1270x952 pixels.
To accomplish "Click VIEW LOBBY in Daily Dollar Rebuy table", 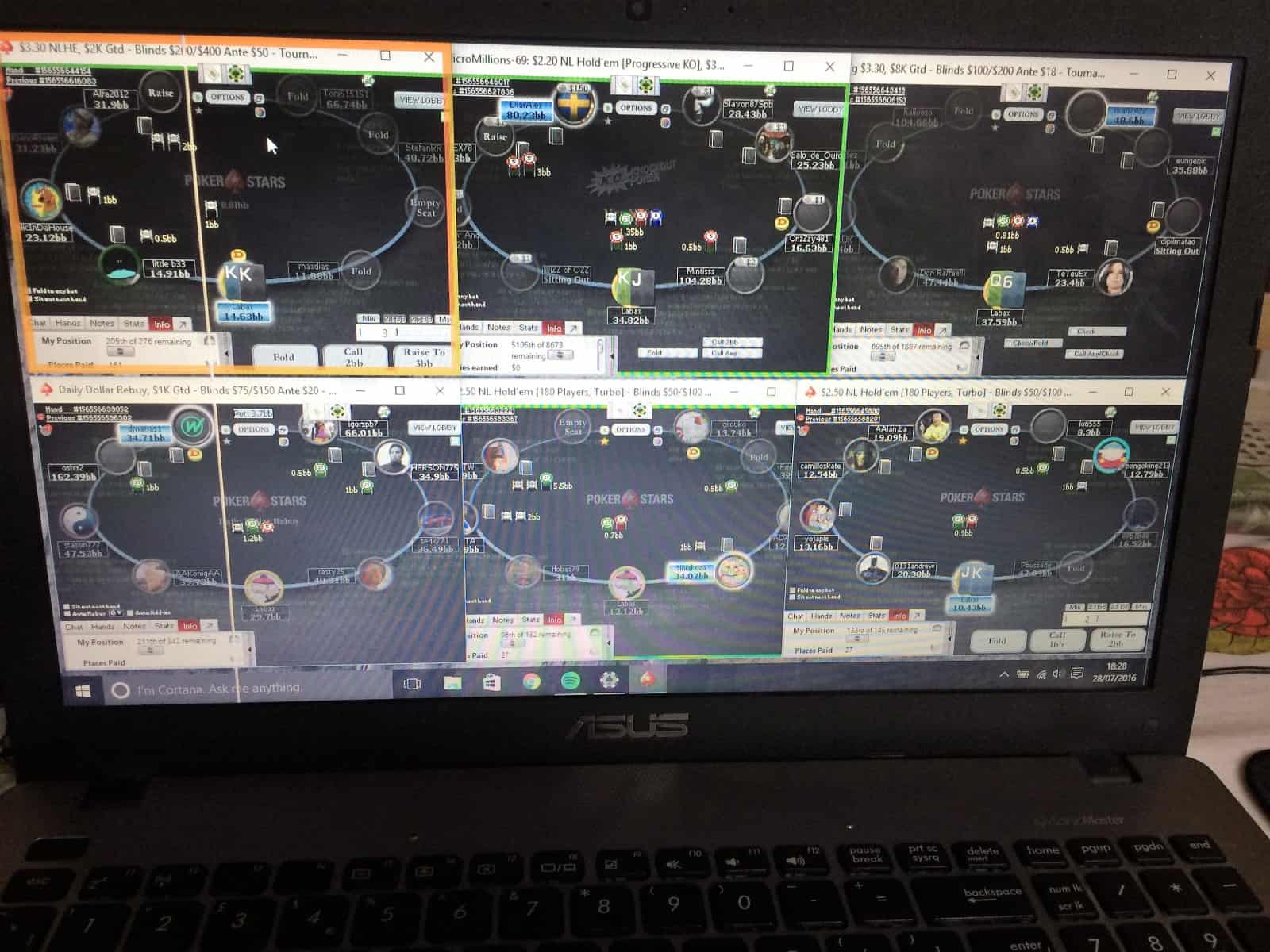I will 434,427.
